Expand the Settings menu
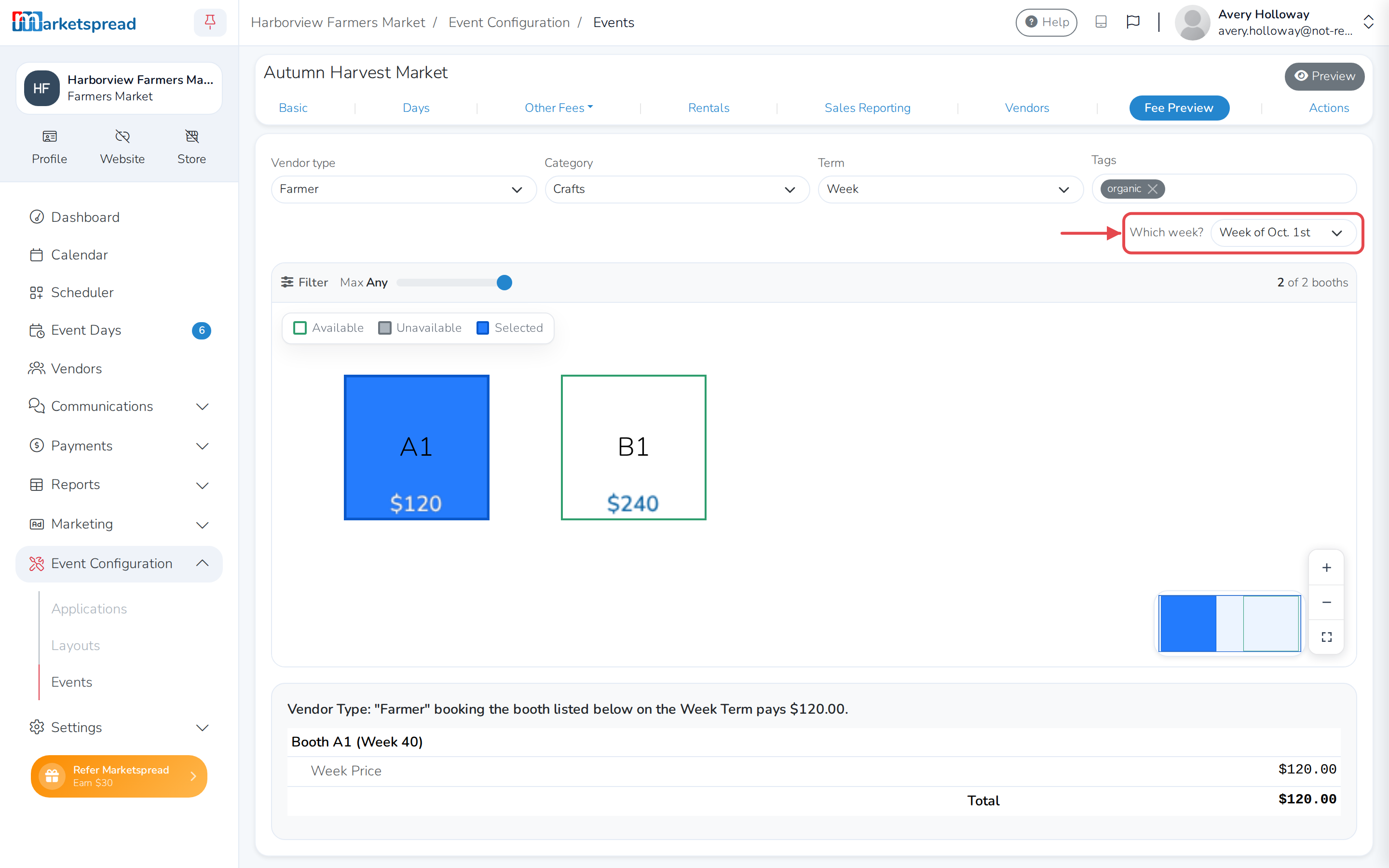Screen dimensions: 1389x868 click(119, 727)
